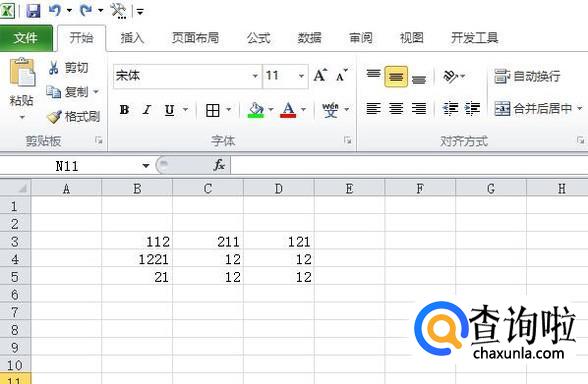
Task: Toggle Bold formatting
Action: click(124, 110)
